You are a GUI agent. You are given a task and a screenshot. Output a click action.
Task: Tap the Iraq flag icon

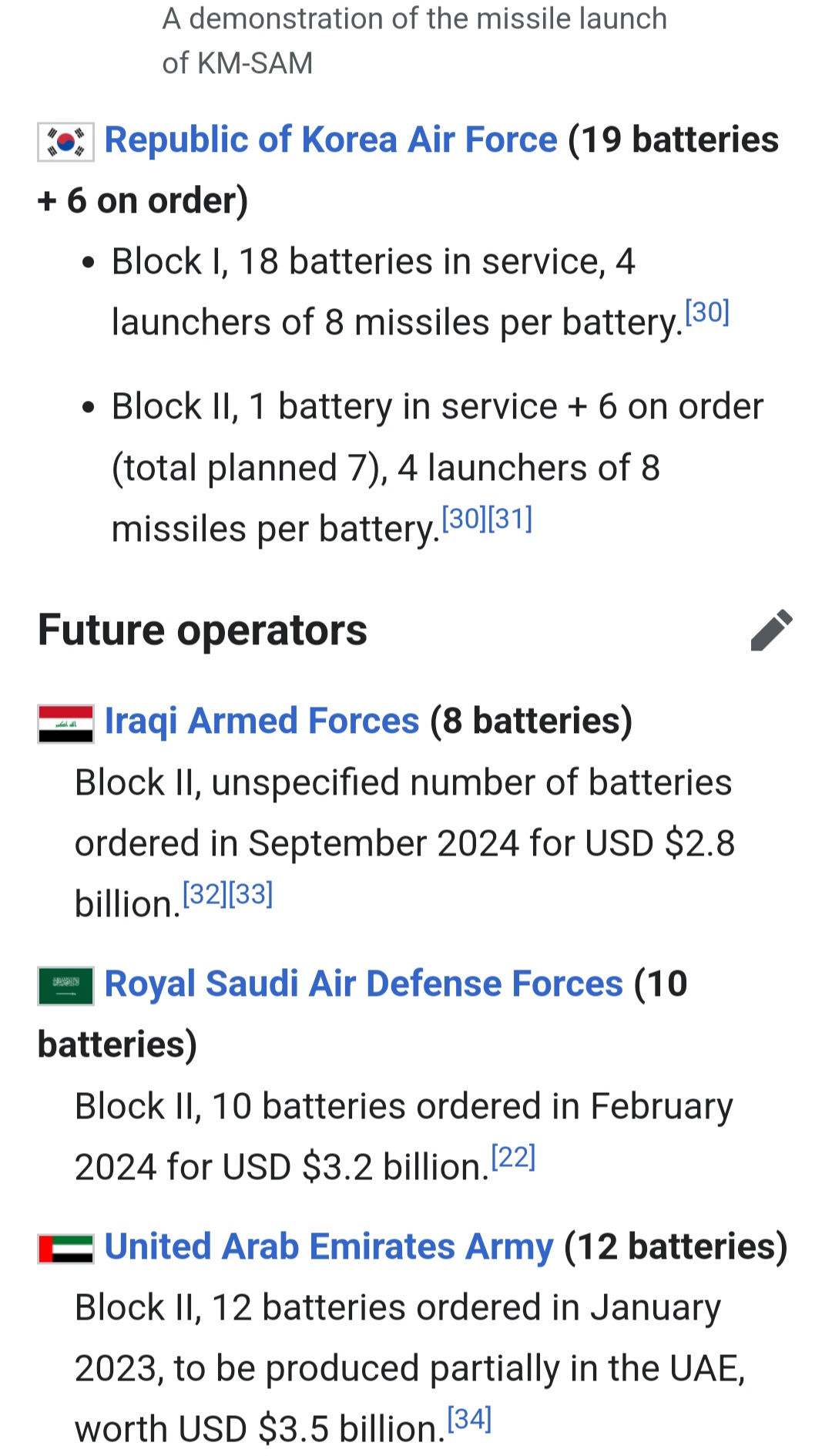coord(65,724)
